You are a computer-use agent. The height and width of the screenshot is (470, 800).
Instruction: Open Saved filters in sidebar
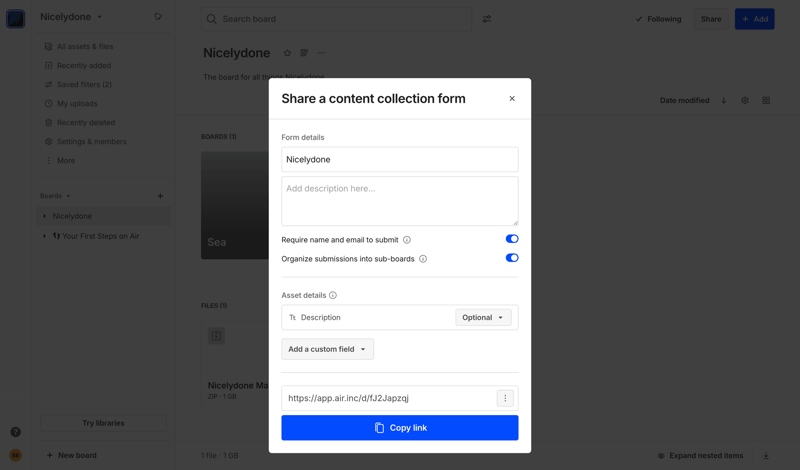[x=84, y=85]
